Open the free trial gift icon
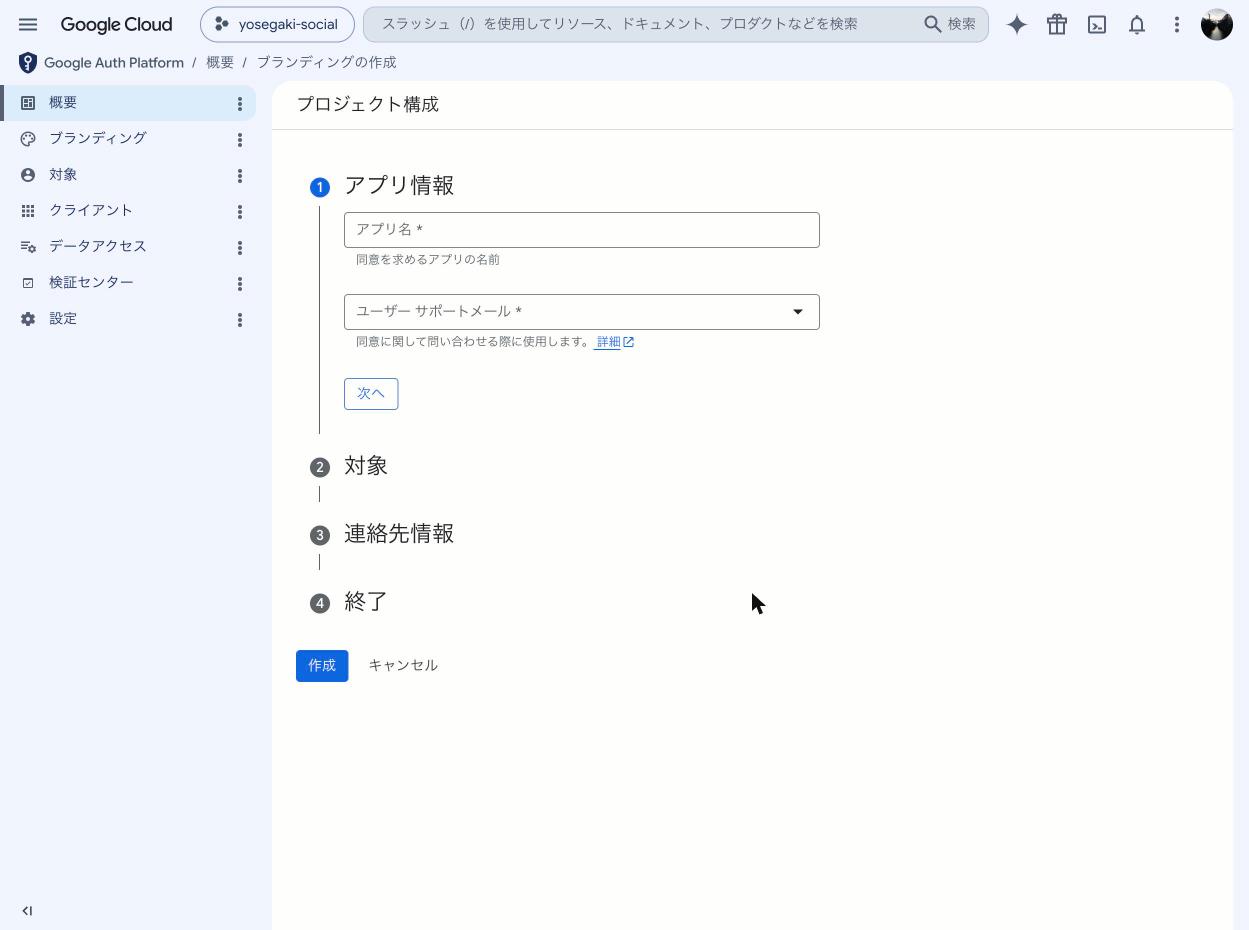The image size is (1249, 930). coord(1057,25)
